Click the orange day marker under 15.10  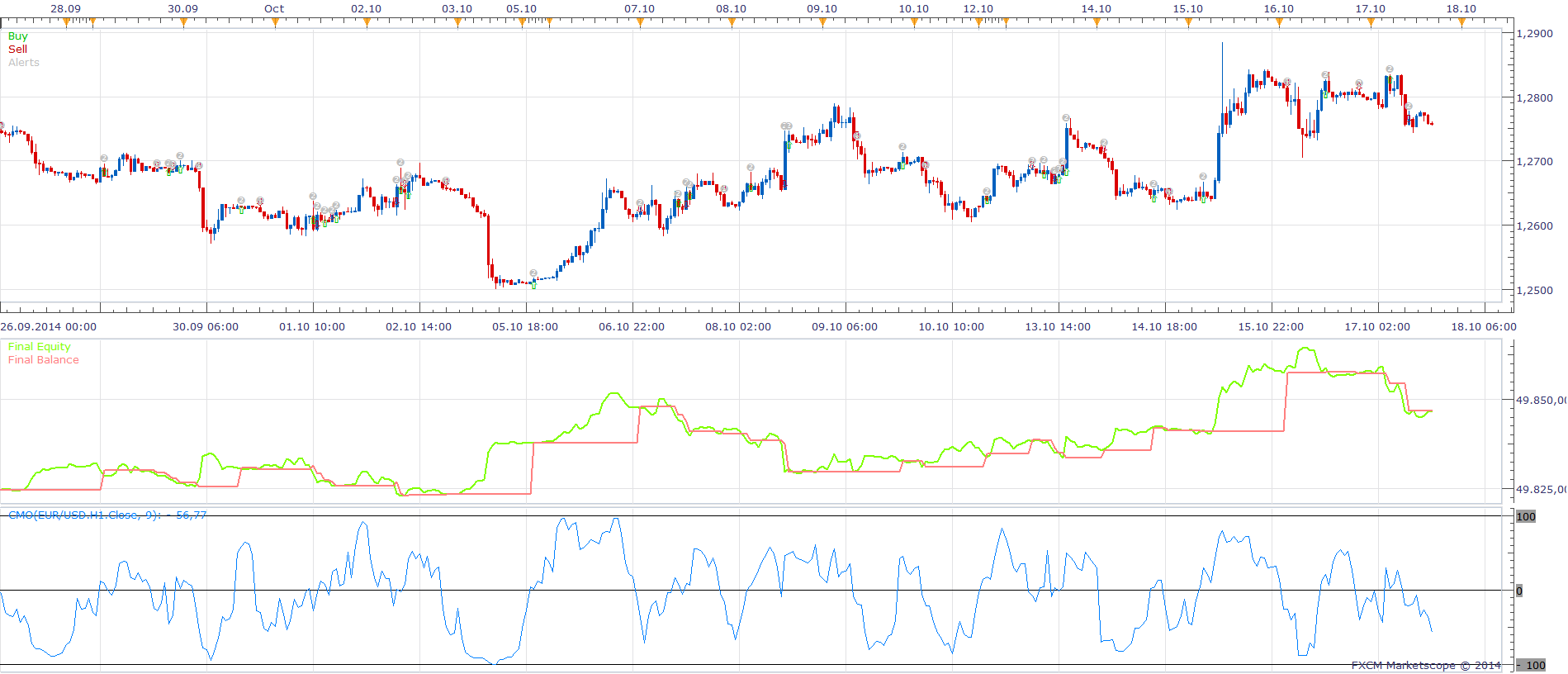tap(1188, 23)
